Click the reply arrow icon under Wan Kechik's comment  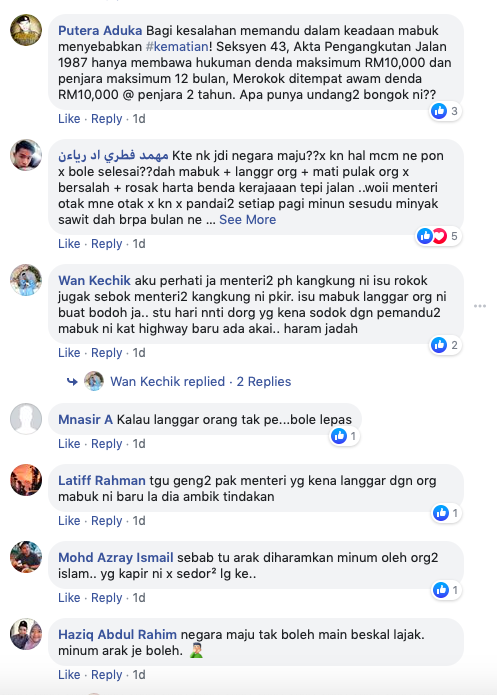point(72,381)
